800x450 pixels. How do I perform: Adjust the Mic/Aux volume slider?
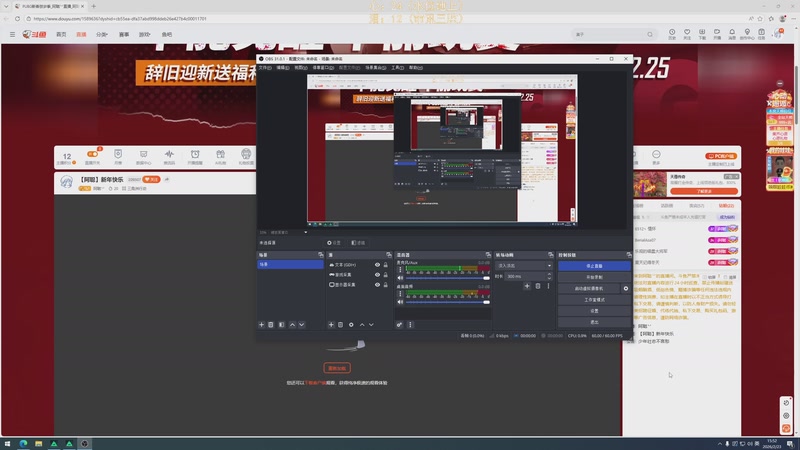pos(448,278)
